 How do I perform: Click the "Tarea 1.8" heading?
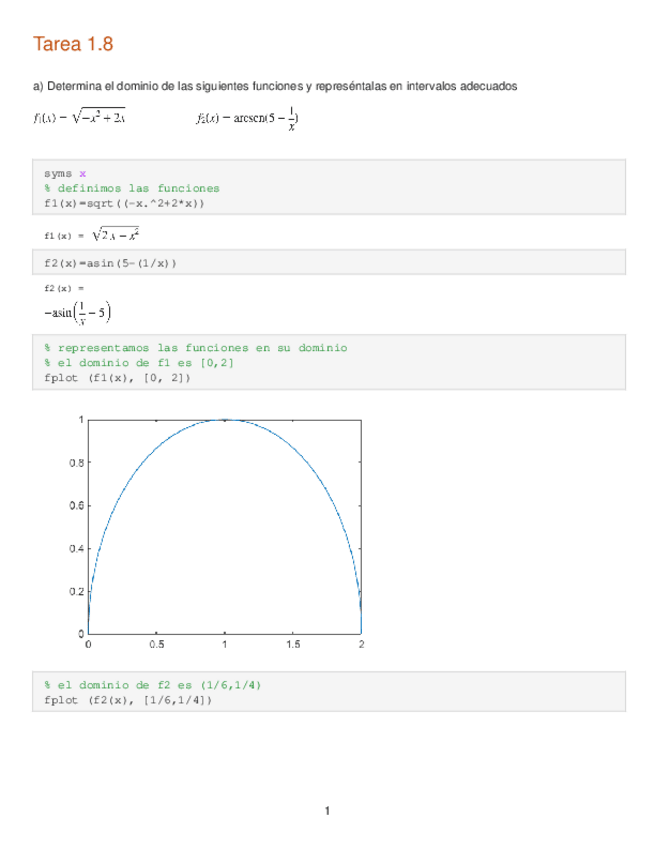click(x=73, y=44)
